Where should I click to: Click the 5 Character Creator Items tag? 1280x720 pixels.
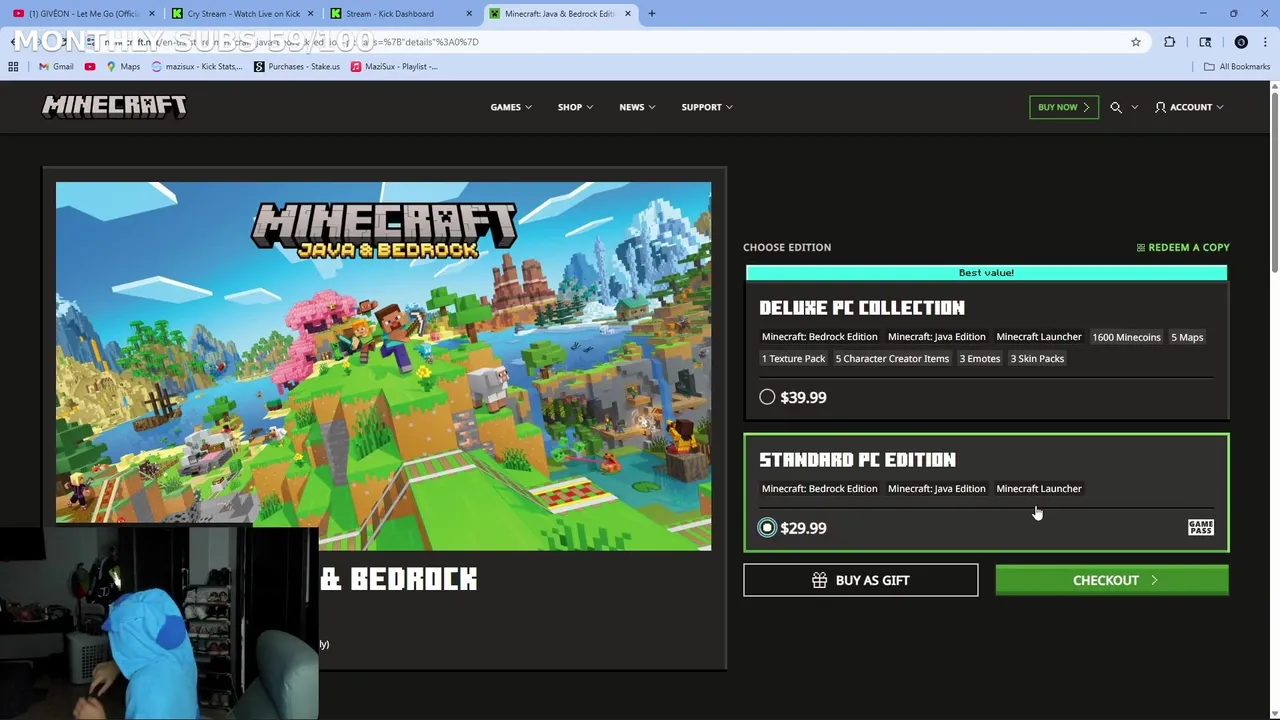click(x=892, y=358)
